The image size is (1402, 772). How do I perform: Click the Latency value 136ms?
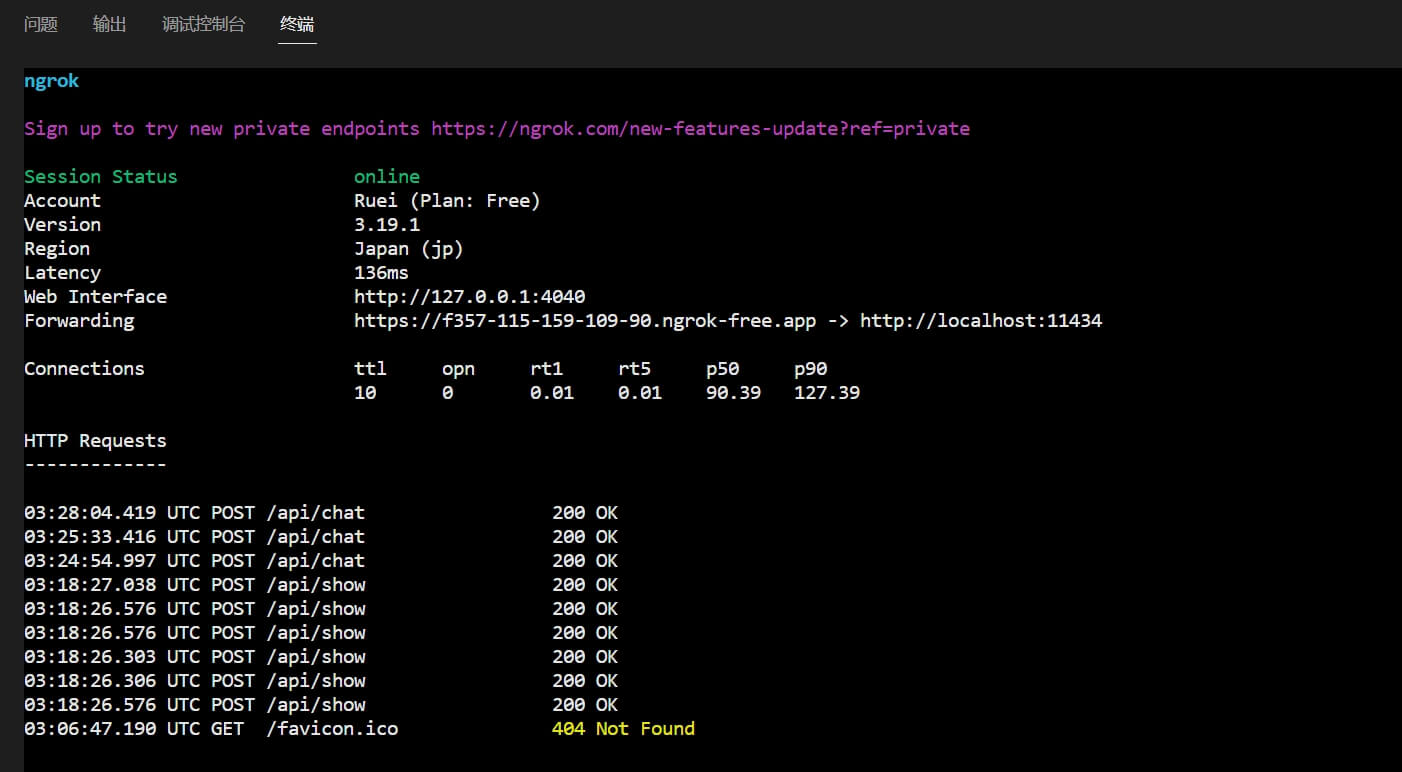point(381,272)
